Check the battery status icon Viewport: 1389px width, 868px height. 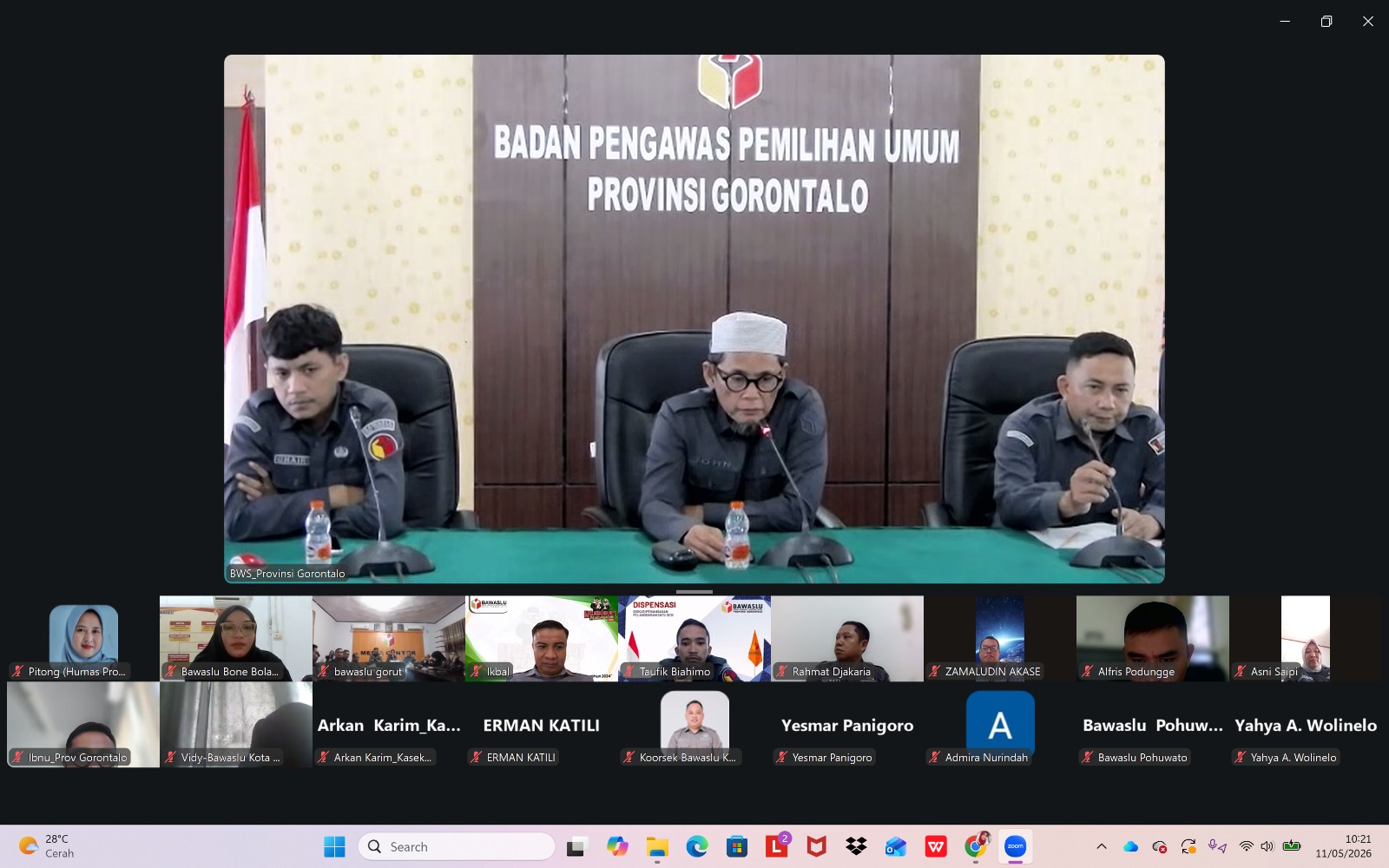point(1292,846)
